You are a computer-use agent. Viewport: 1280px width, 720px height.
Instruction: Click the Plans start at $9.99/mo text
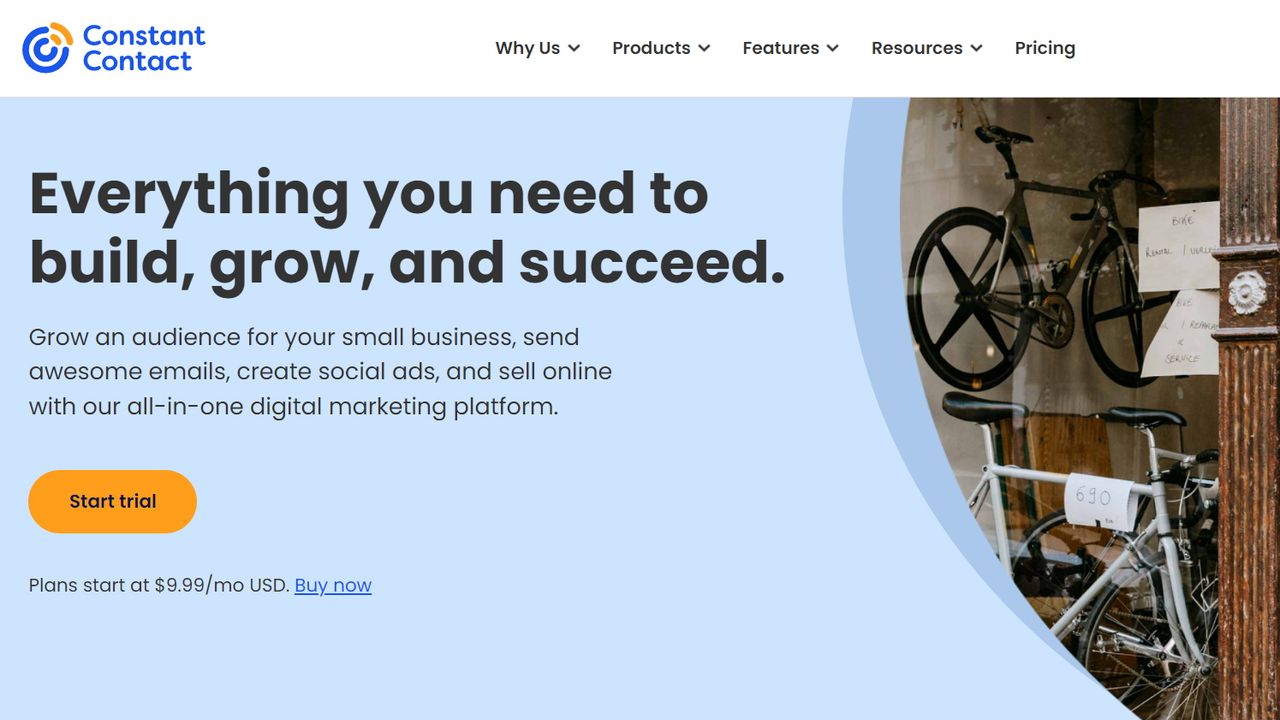pyautogui.click(x=159, y=585)
